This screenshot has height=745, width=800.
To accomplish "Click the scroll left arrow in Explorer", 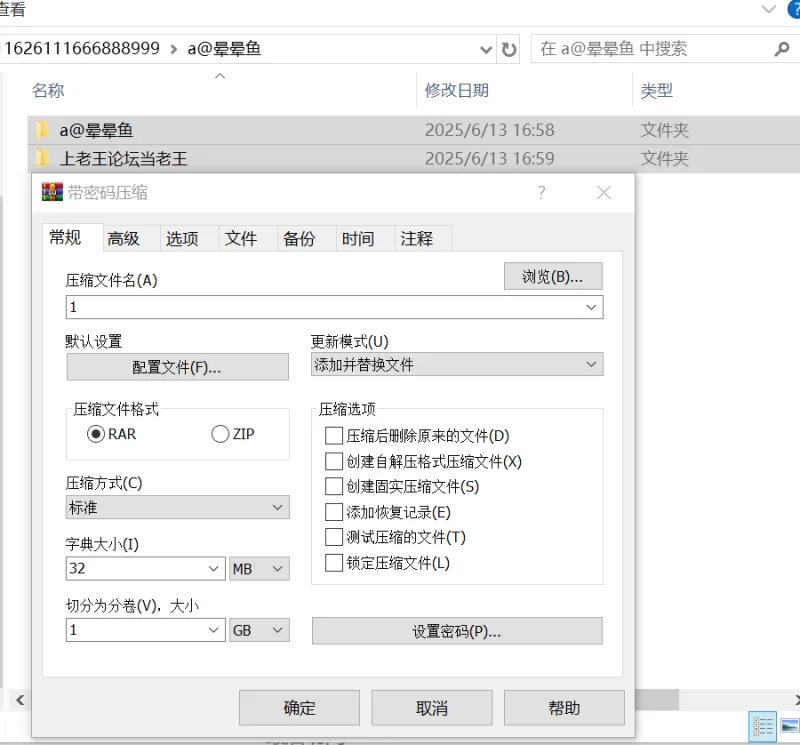I will click(x=19, y=700).
